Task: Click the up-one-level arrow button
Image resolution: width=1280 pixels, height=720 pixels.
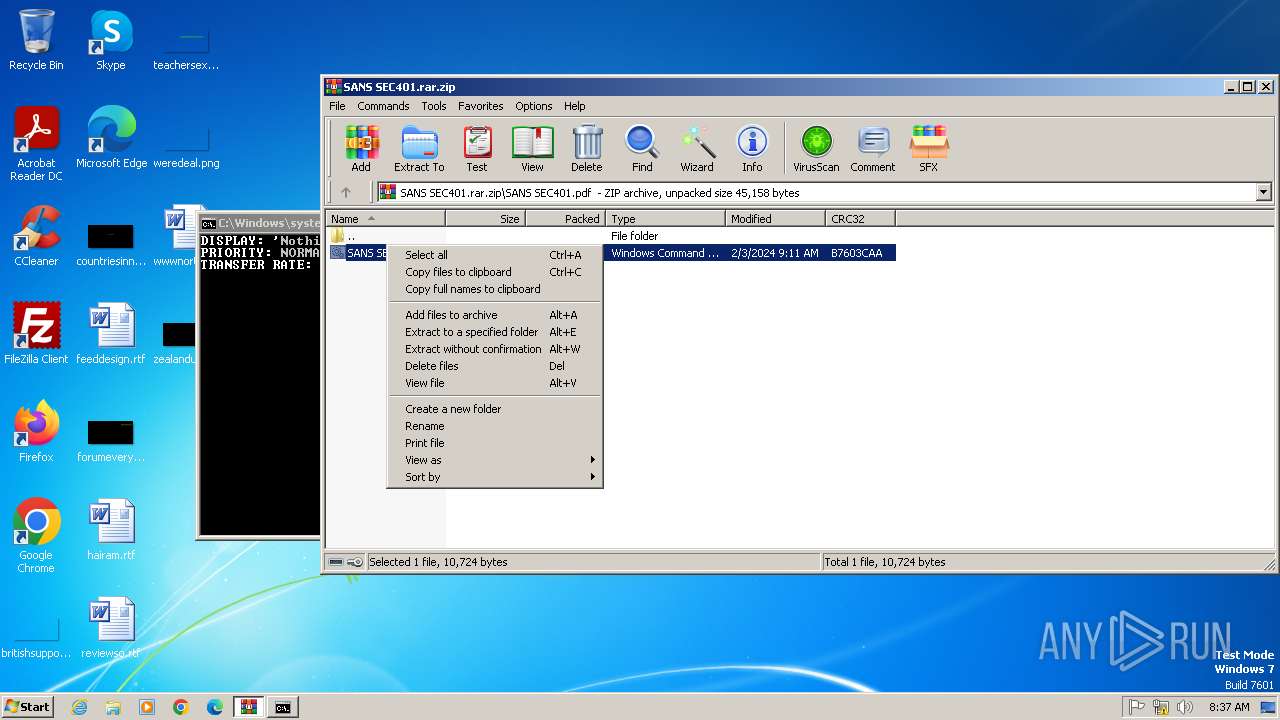Action: tap(346, 192)
